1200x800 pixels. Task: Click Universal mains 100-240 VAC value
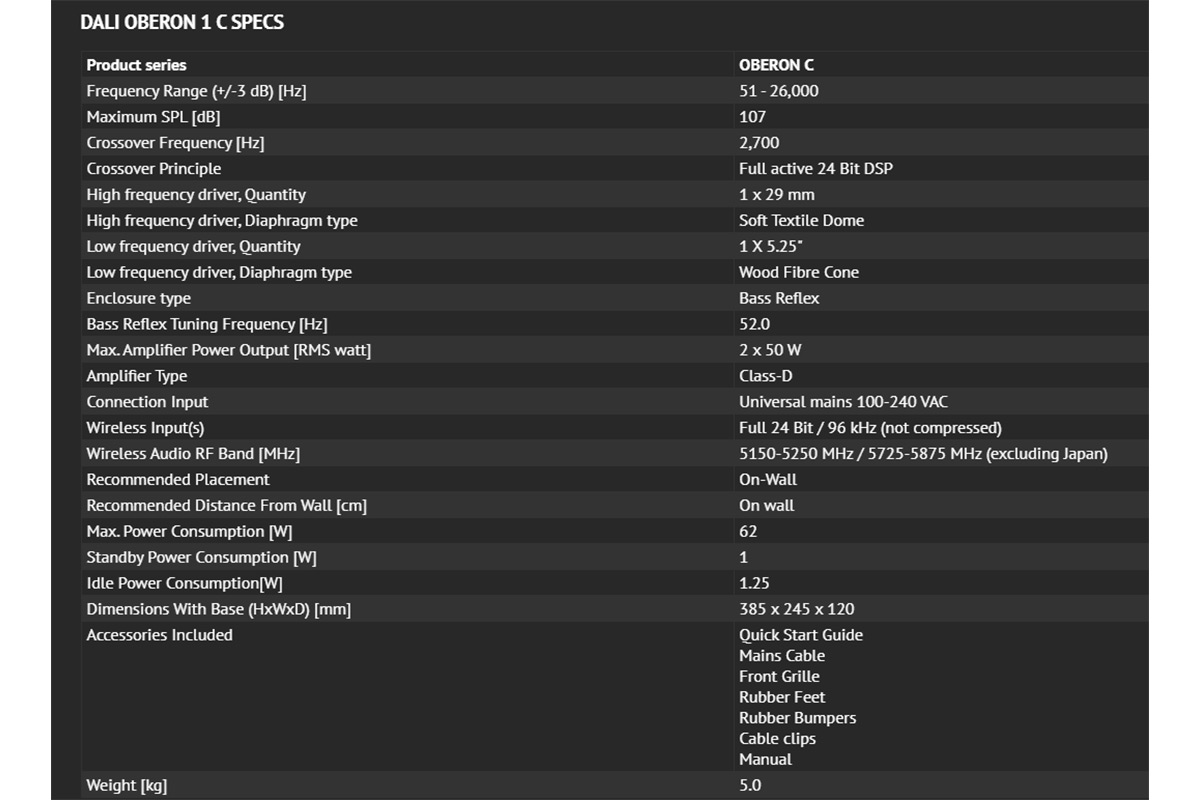pyautogui.click(x=843, y=402)
